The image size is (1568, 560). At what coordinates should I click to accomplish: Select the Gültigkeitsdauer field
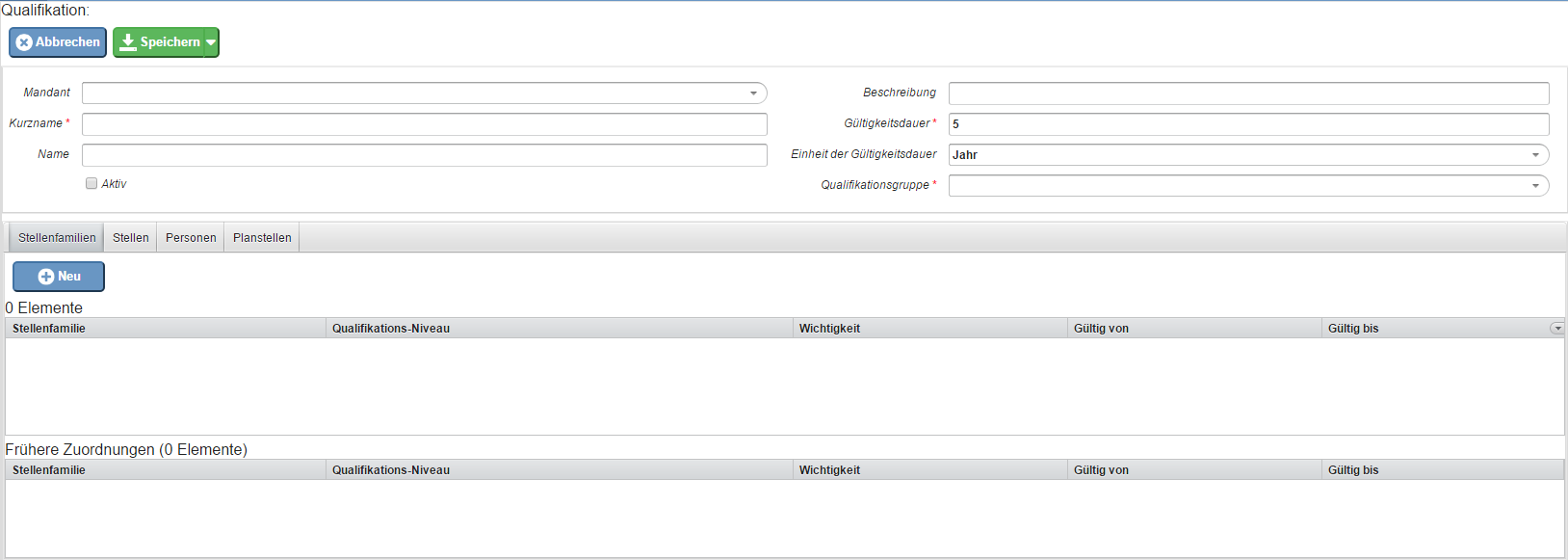pyautogui.click(x=1248, y=124)
